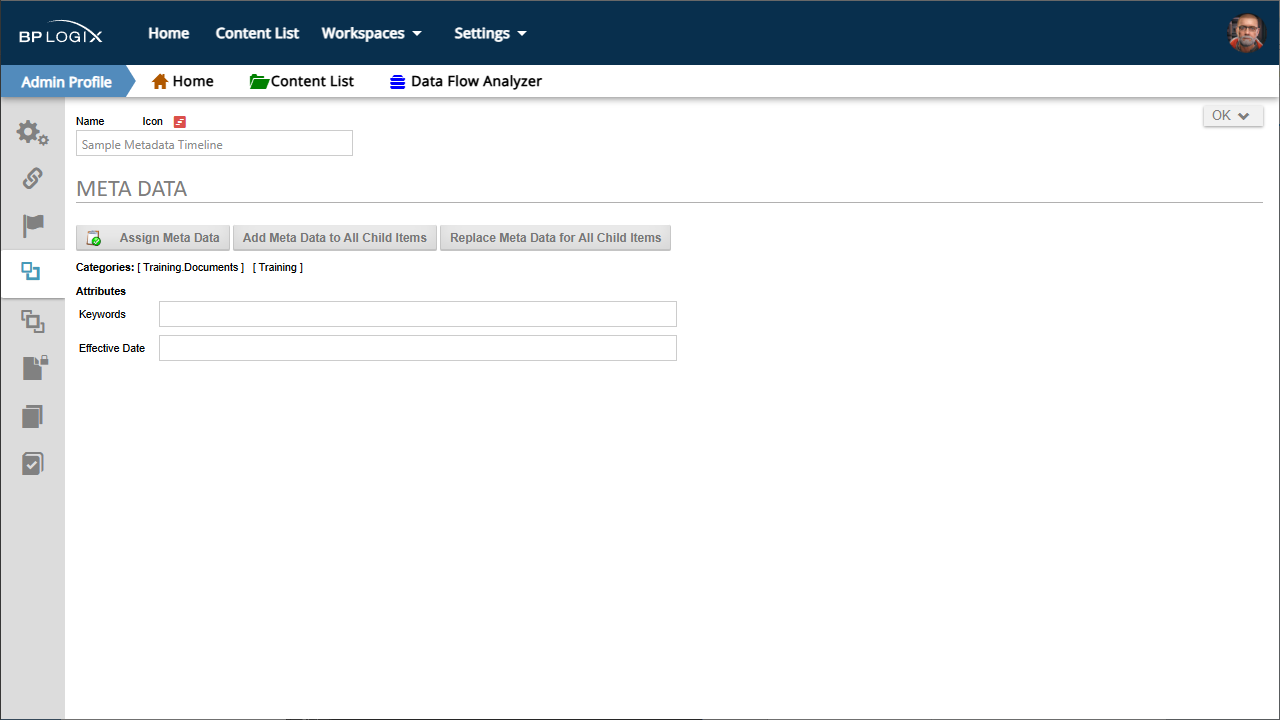1280x720 pixels.
Task: Click the Keywords input field
Action: pos(418,314)
